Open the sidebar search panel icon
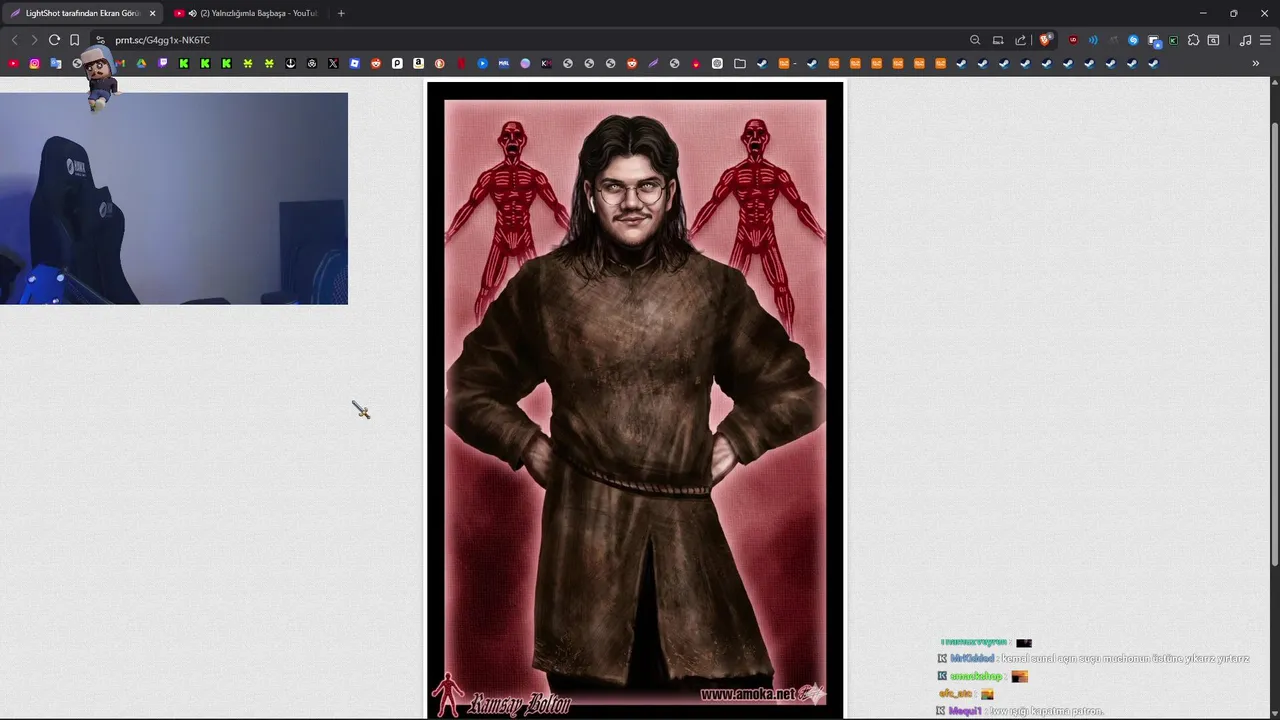 [1213, 40]
